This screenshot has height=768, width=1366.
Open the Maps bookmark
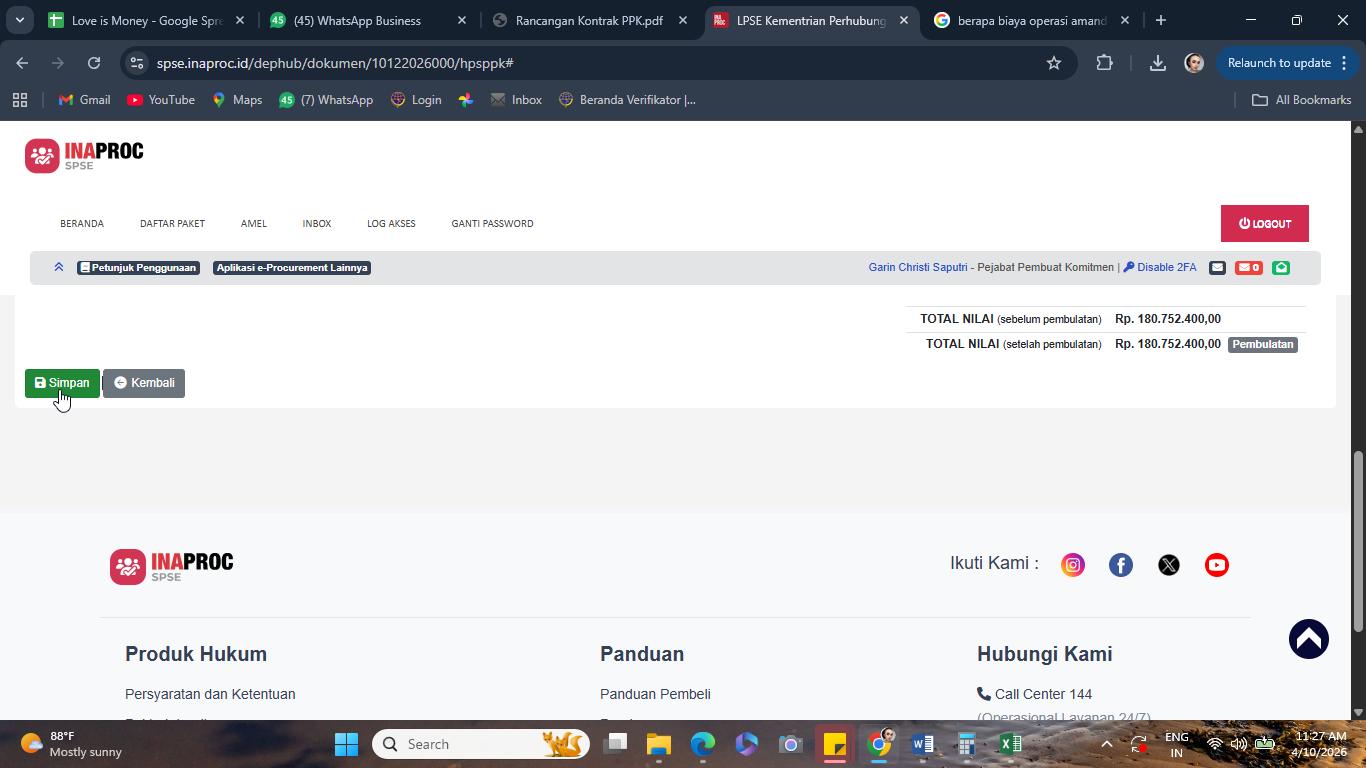[237, 100]
